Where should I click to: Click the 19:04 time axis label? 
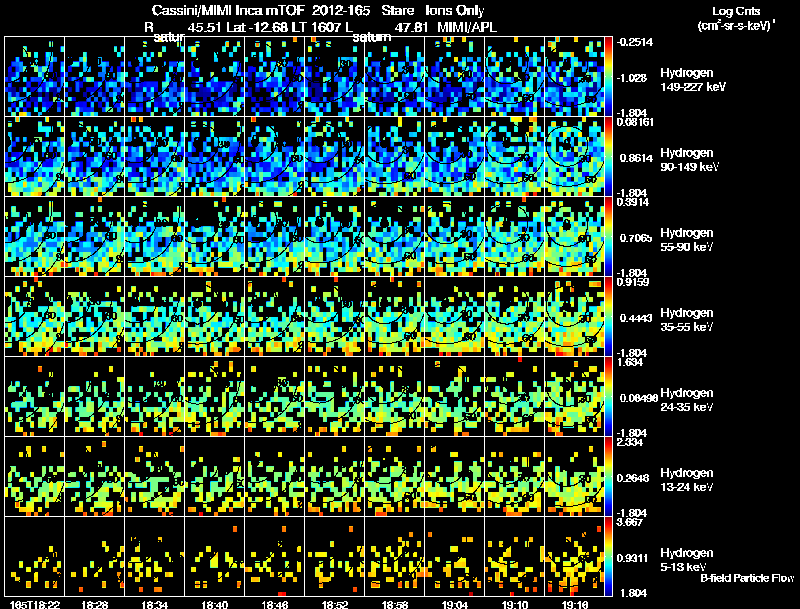[455, 604]
